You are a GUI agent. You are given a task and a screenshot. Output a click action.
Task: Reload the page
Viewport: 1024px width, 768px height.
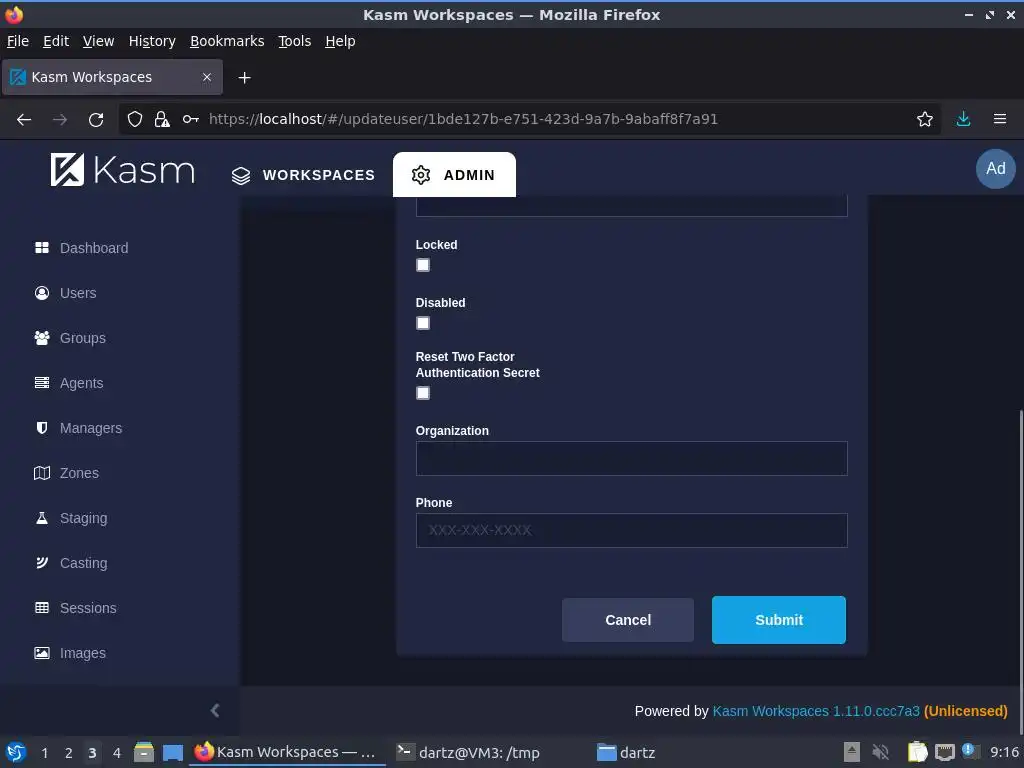click(96, 120)
